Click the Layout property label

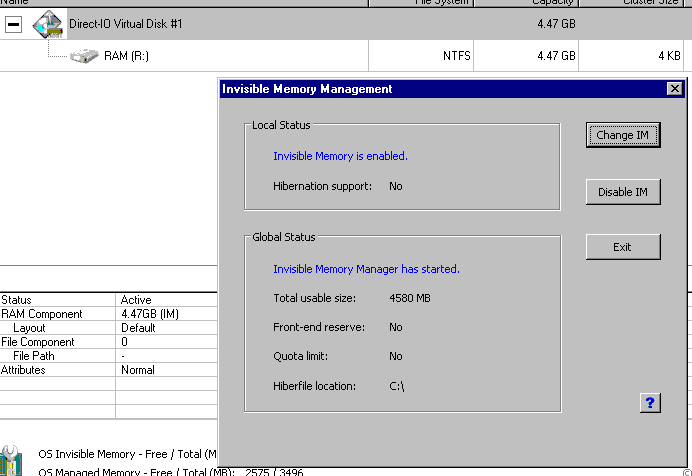coord(29,328)
